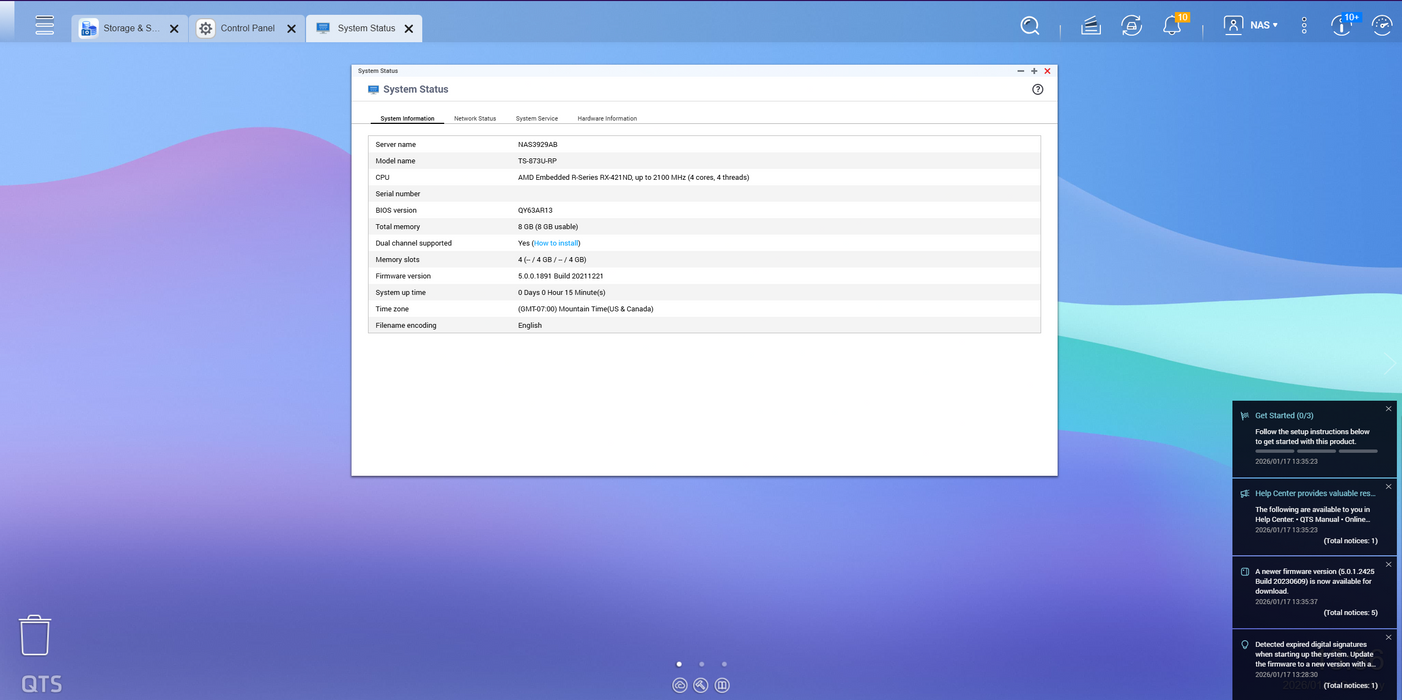Click the system up time value
The image size is (1402, 700).
tap(562, 292)
